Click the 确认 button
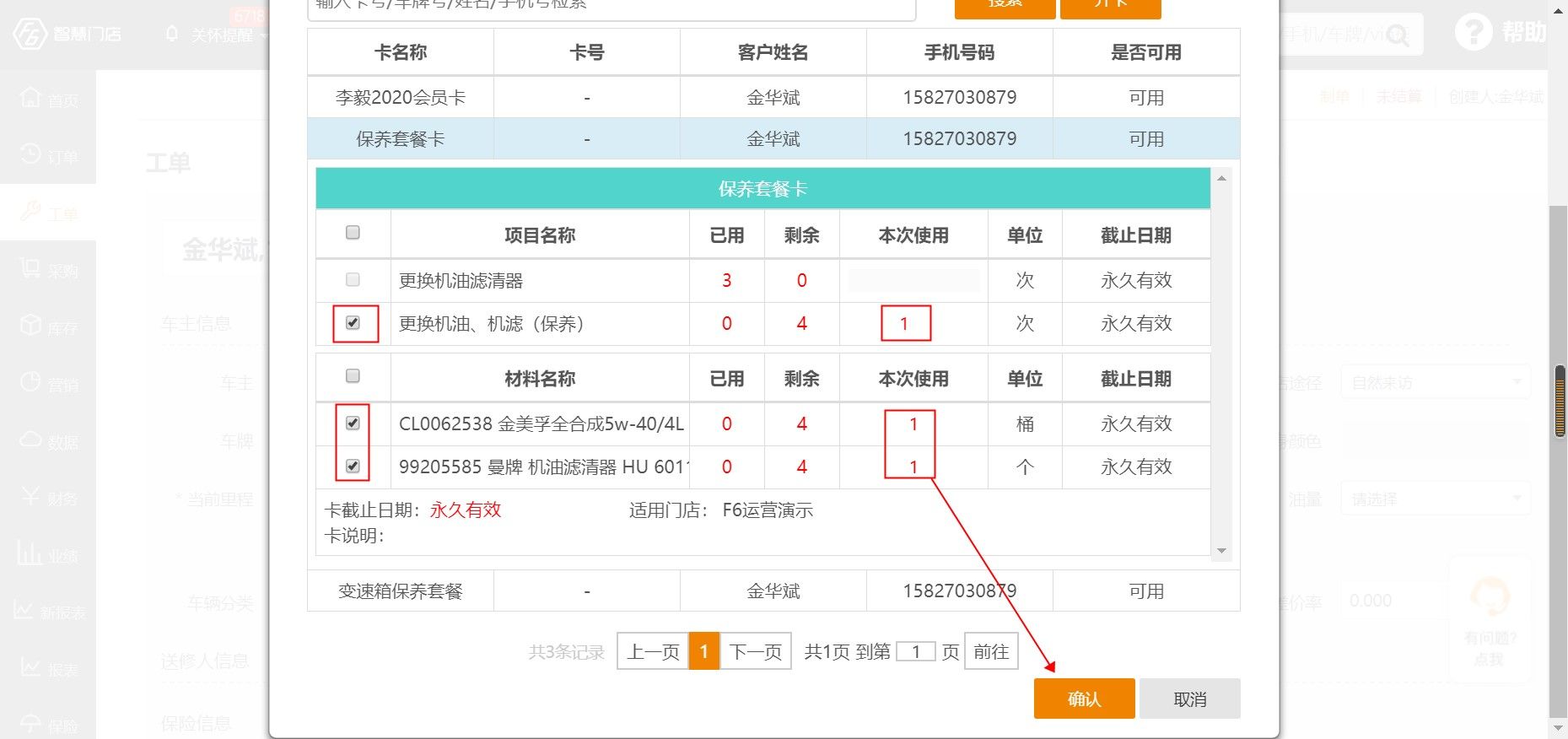The height and width of the screenshot is (739, 1568). (x=1084, y=699)
